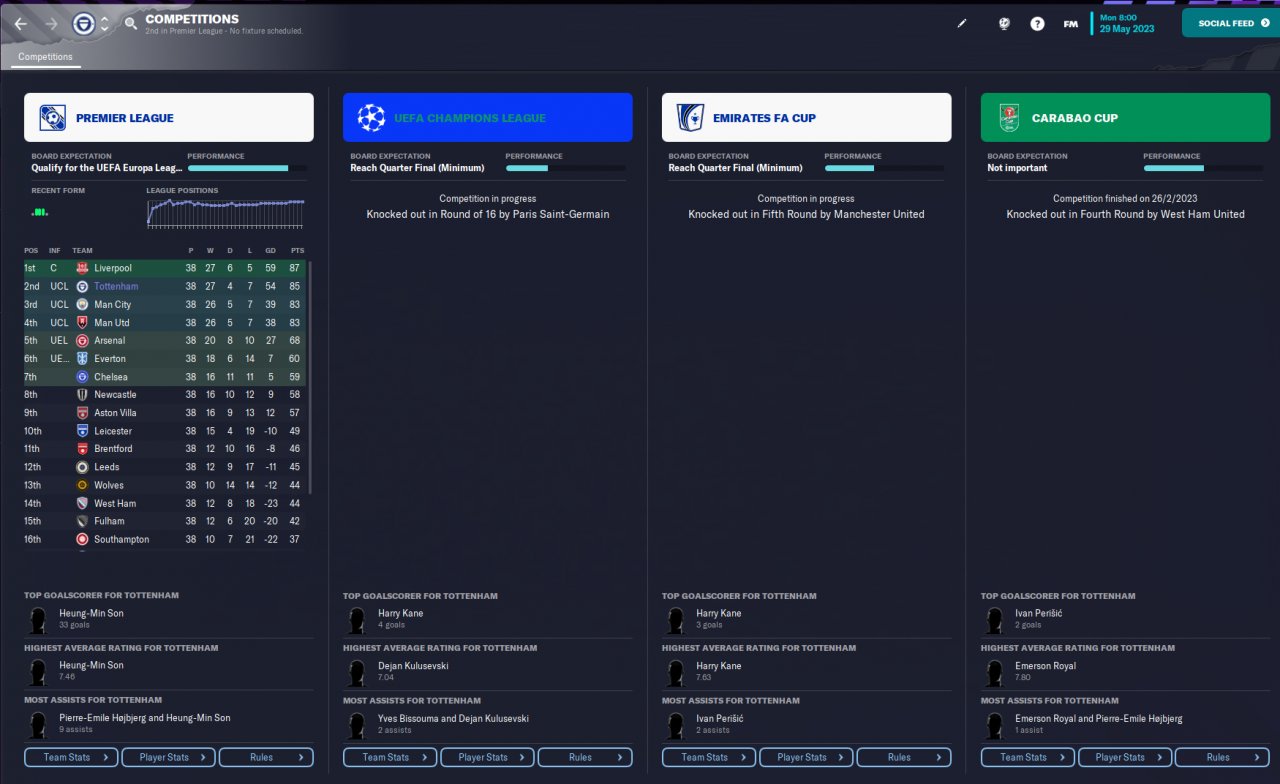This screenshot has width=1280, height=784.
Task: Select Southampton team name in the table
Action: pyautogui.click(x=121, y=539)
